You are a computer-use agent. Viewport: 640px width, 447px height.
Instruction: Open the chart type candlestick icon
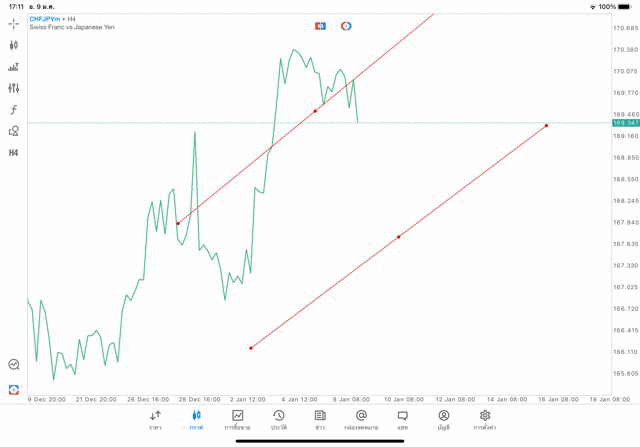click(14, 45)
